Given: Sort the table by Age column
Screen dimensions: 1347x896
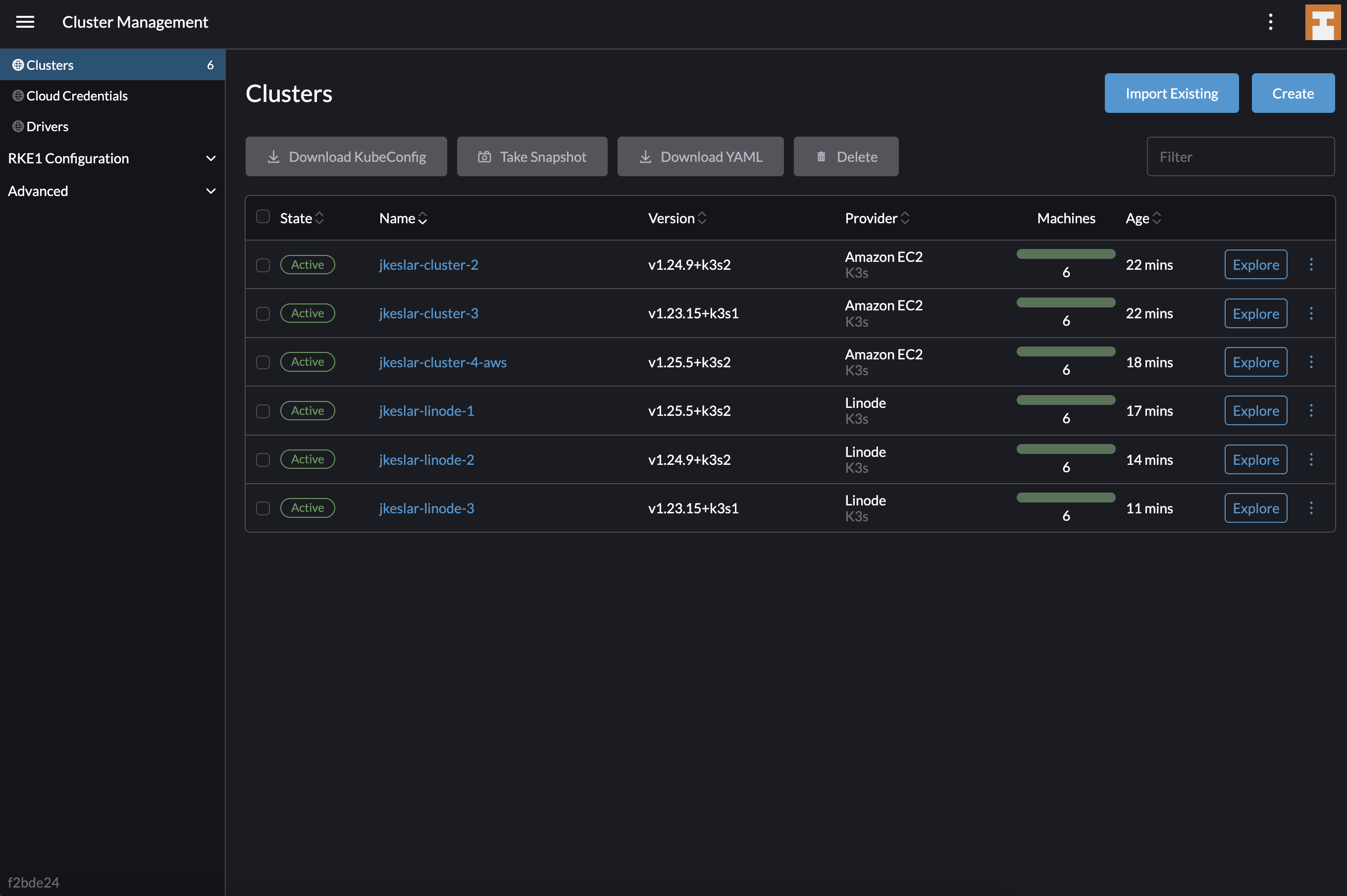Looking at the screenshot, I should tap(1143, 218).
